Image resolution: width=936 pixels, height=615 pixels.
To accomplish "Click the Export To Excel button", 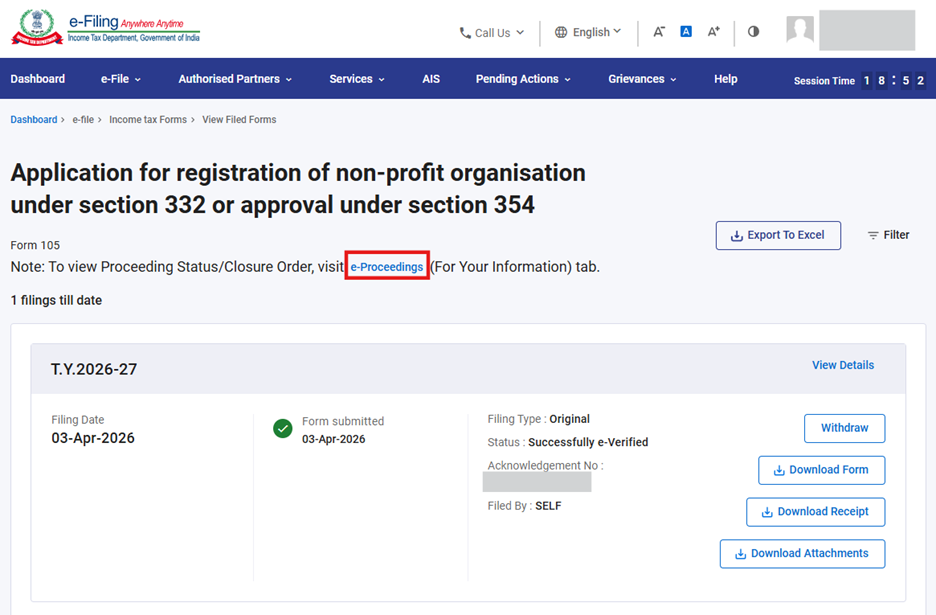I will (778, 235).
